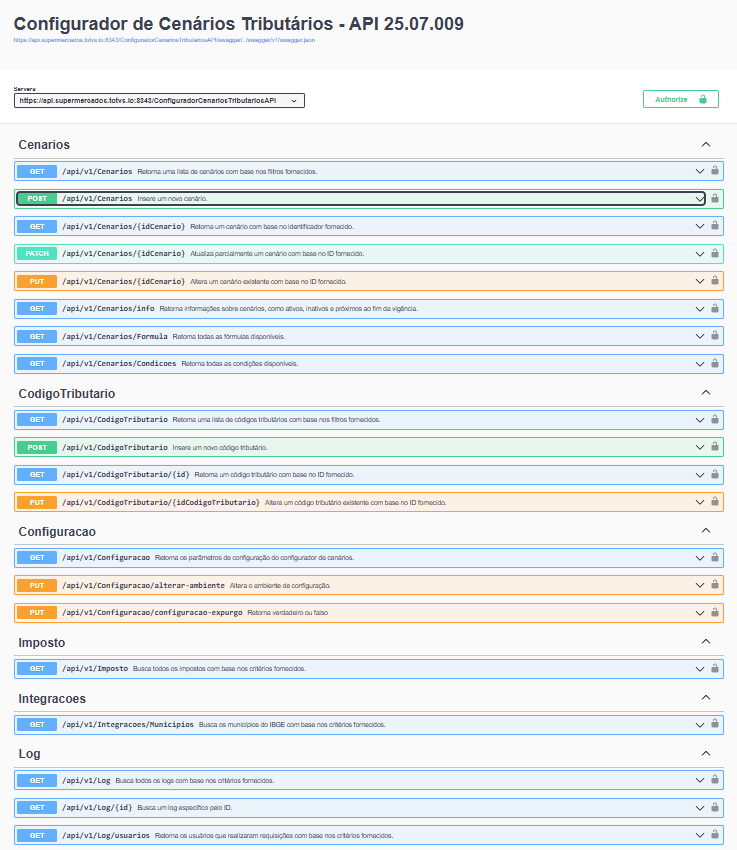The image size is (737, 850).
Task: Click lock icon on GET /api/v1/Cenarios row
Action: click(x=715, y=171)
